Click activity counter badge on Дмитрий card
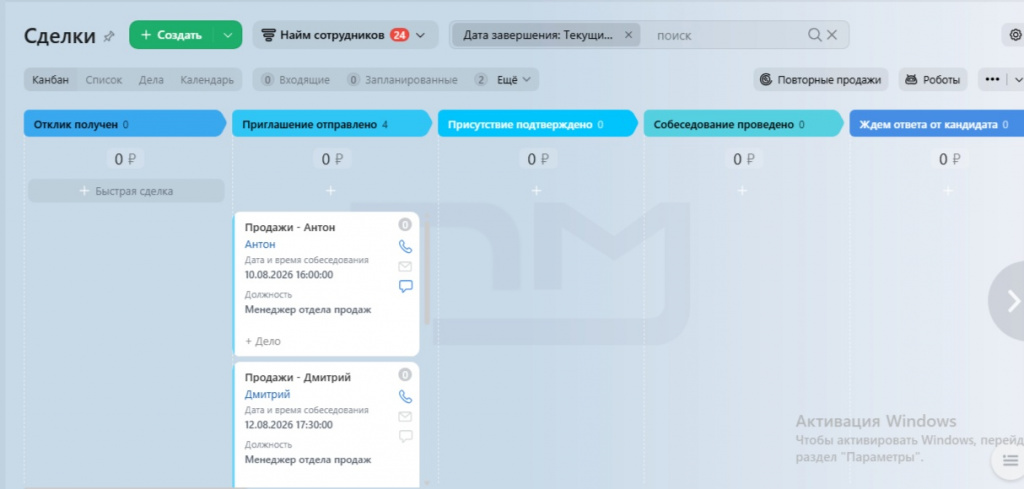The width and height of the screenshot is (1024, 489). [x=405, y=375]
